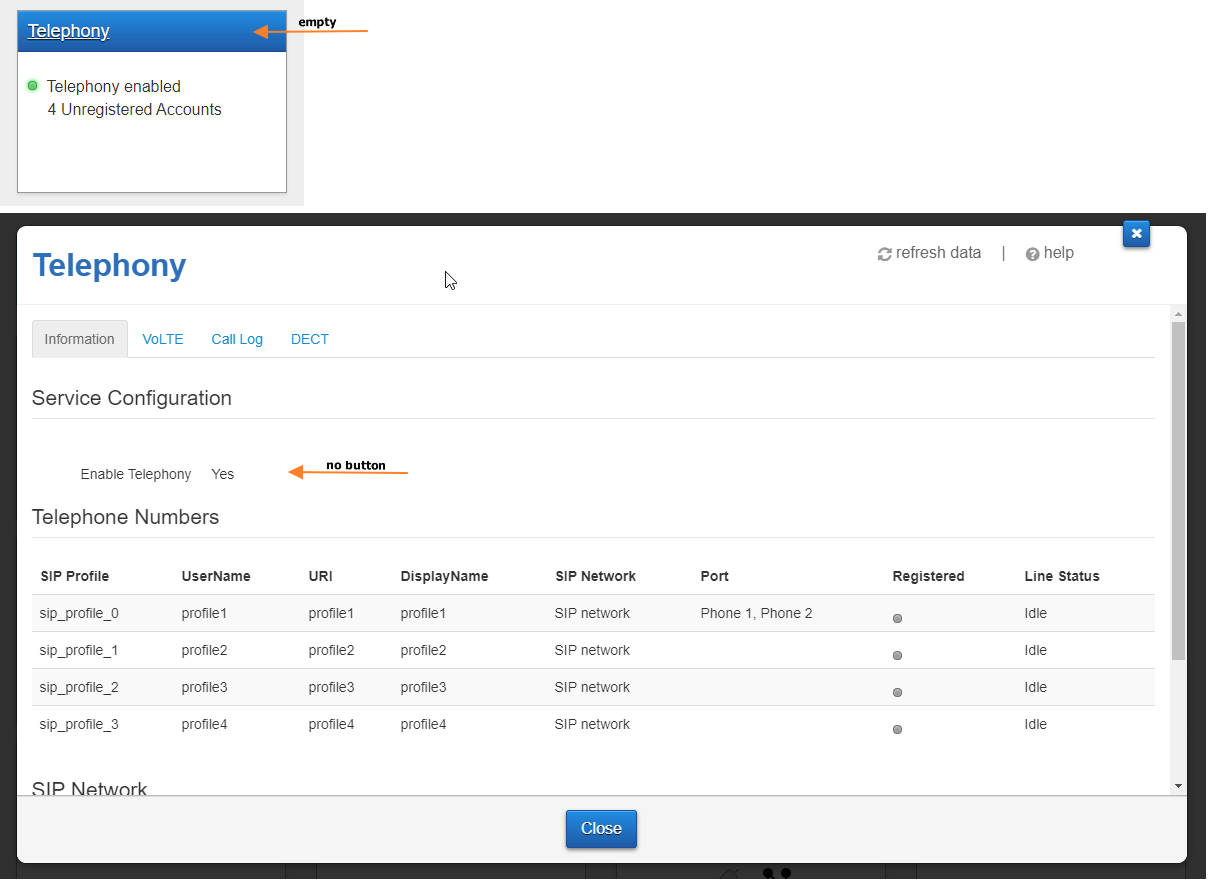Image resolution: width=1210 pixels, height=881 pixels.
Task: Click the Idle status of sip_profile_3
Action: click(1036, 724)
